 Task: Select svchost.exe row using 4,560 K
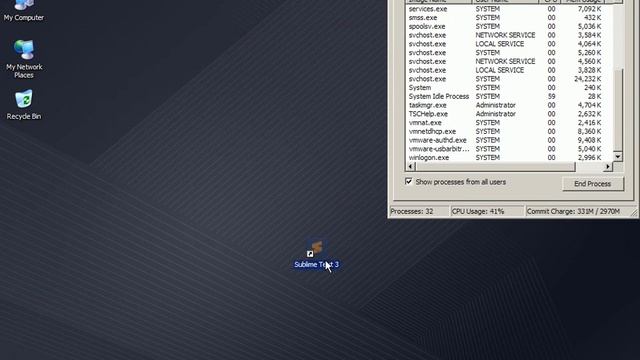(x=509, y=61)
